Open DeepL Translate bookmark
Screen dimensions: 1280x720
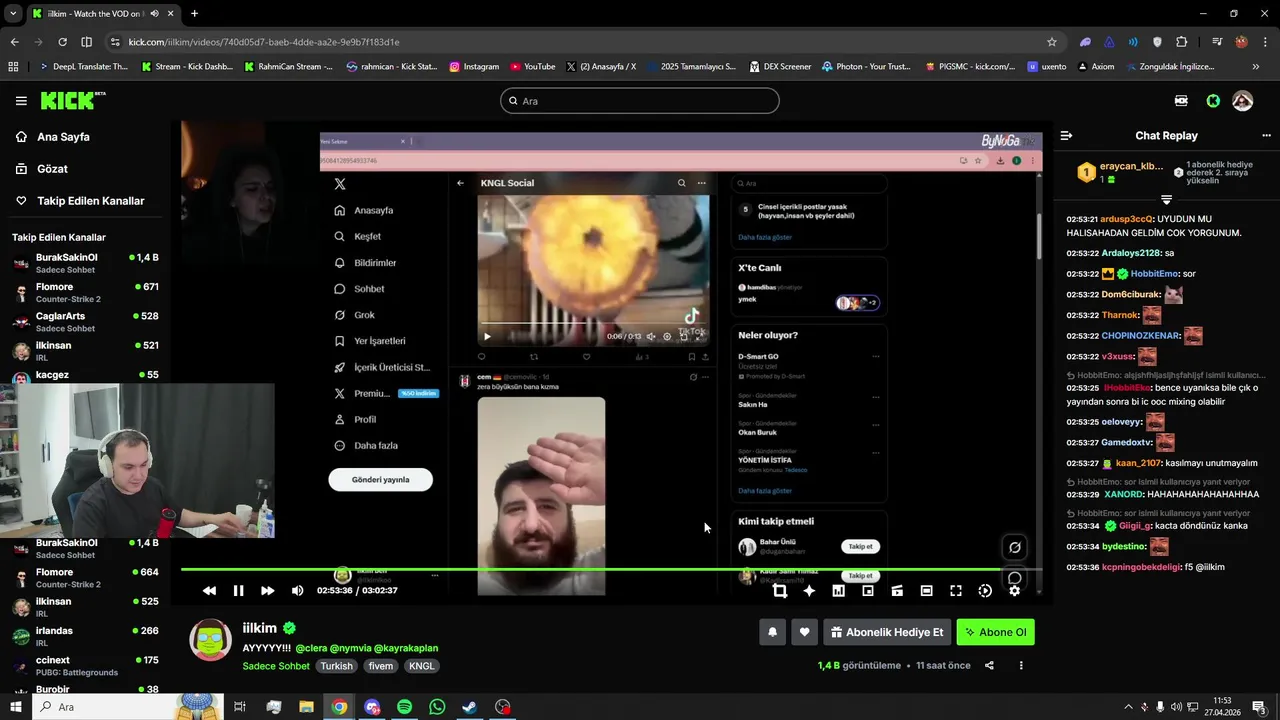84,67
